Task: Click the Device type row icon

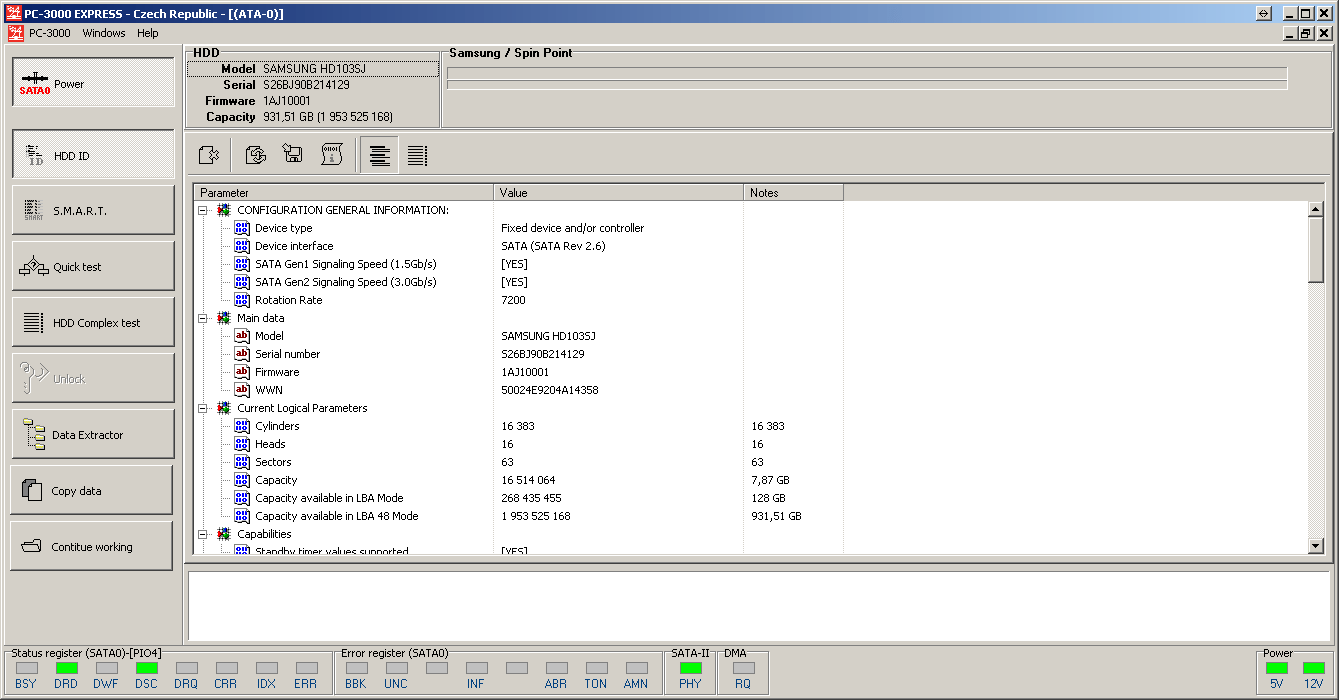Action: click(242, 228)
